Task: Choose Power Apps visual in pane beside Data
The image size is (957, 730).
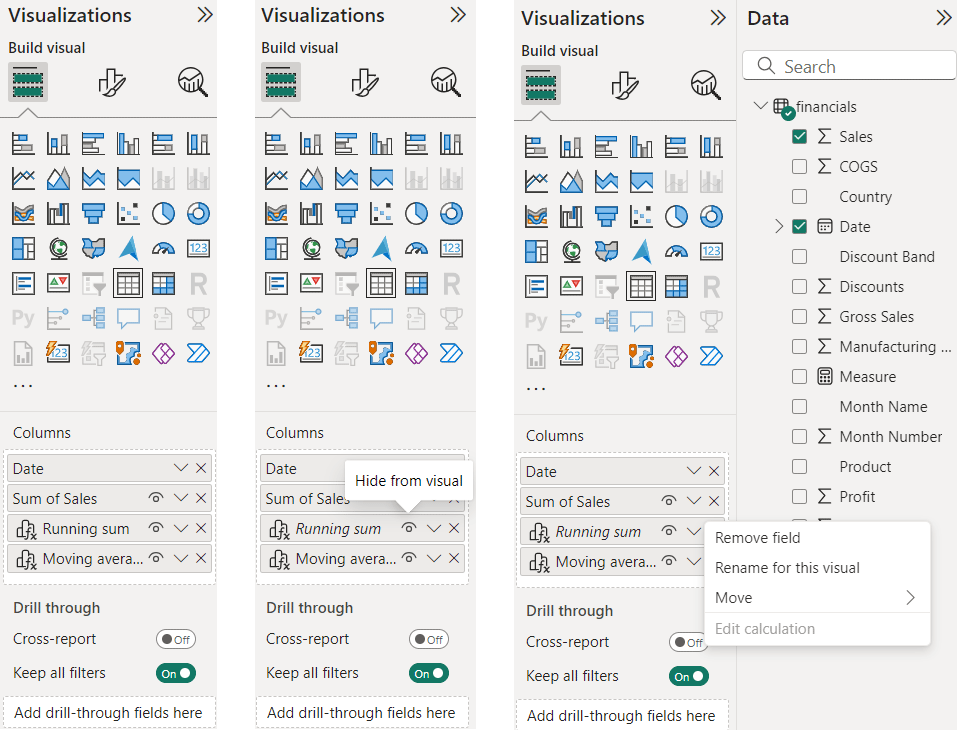Action: click(676, 356)
